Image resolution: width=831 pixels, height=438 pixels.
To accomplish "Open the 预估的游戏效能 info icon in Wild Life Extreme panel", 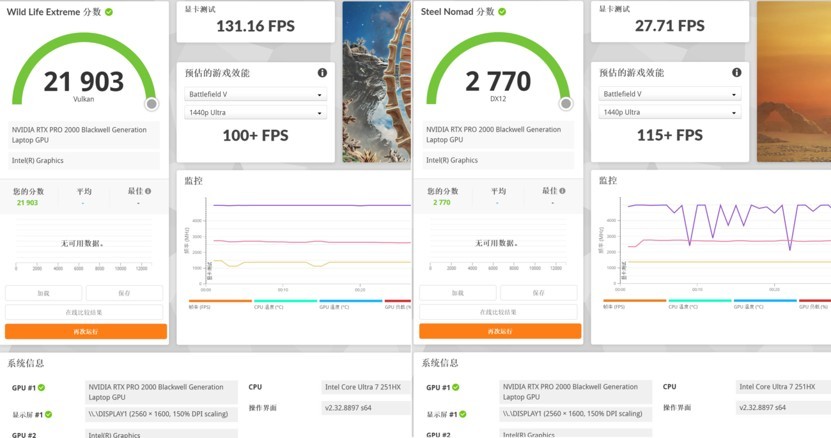I will (x=322, y=73).
